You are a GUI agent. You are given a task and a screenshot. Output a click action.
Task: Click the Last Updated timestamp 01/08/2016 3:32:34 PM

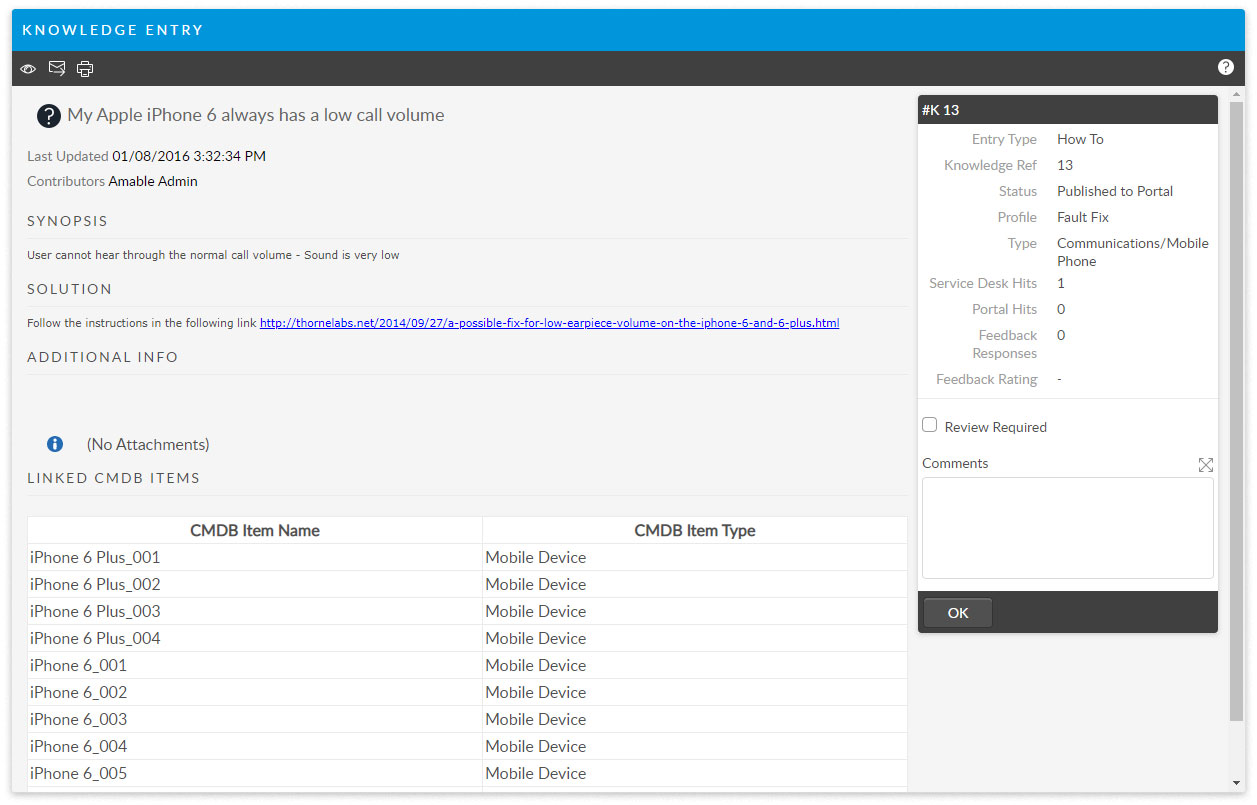[x=189, y=156]
